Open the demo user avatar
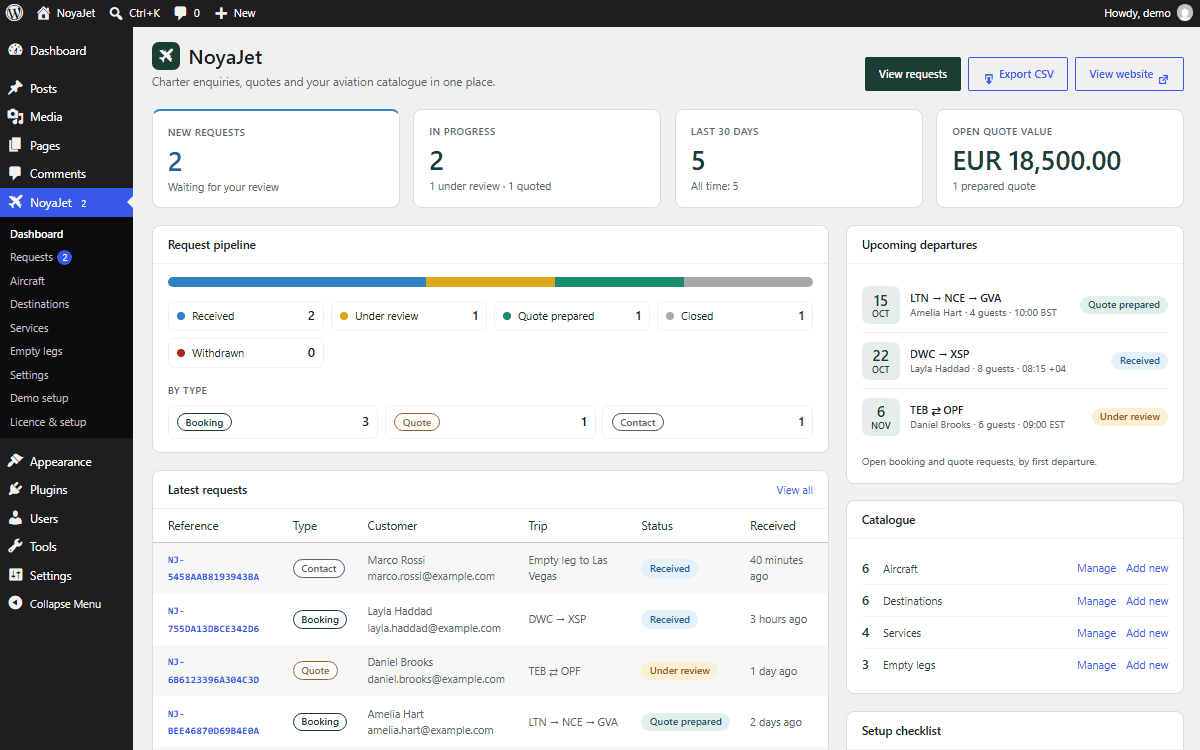The image size is (1200, 750). (1184, 13)
